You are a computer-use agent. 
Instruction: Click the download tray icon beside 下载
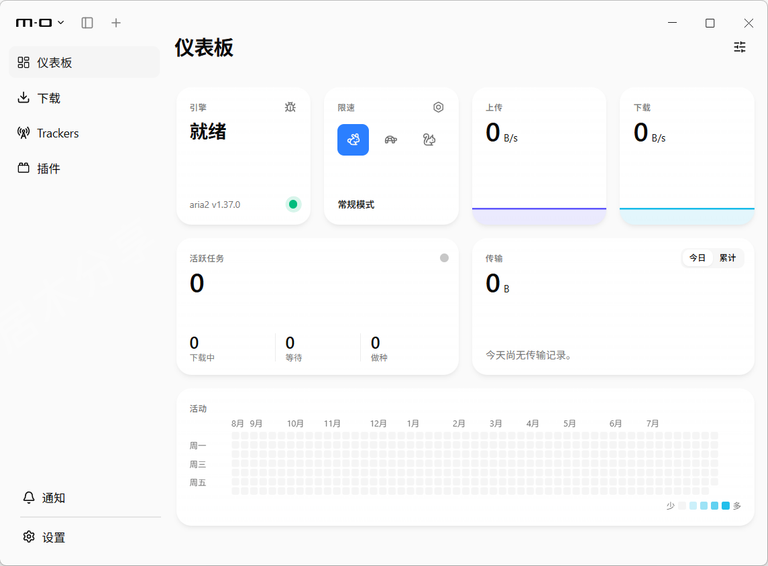pyautogui.click(x=24, y=97)
